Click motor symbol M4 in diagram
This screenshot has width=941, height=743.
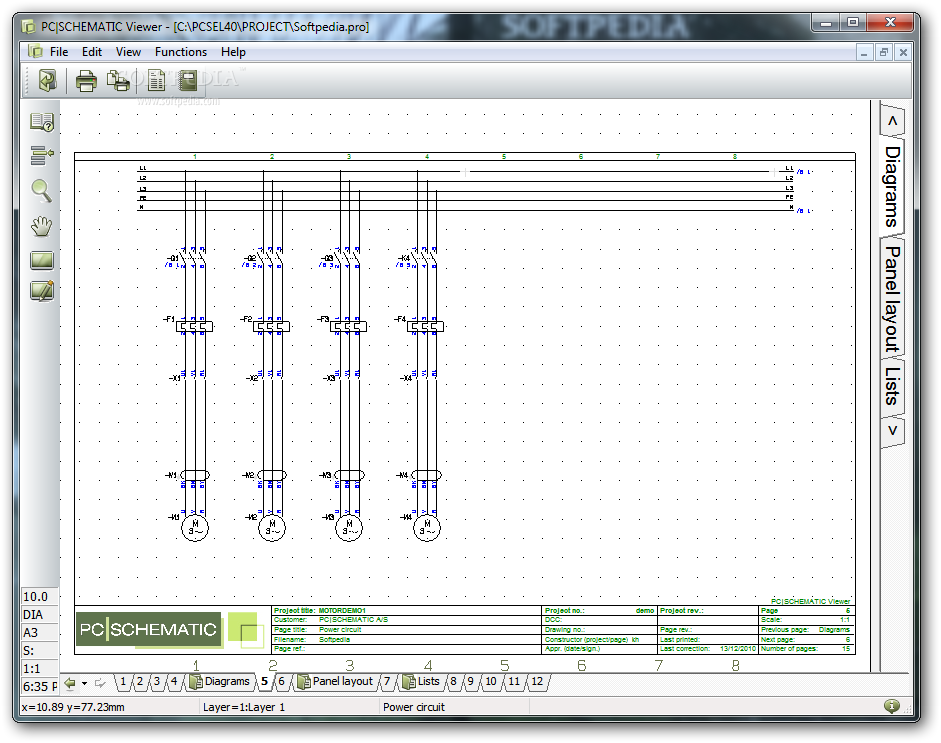pos(427,528)
